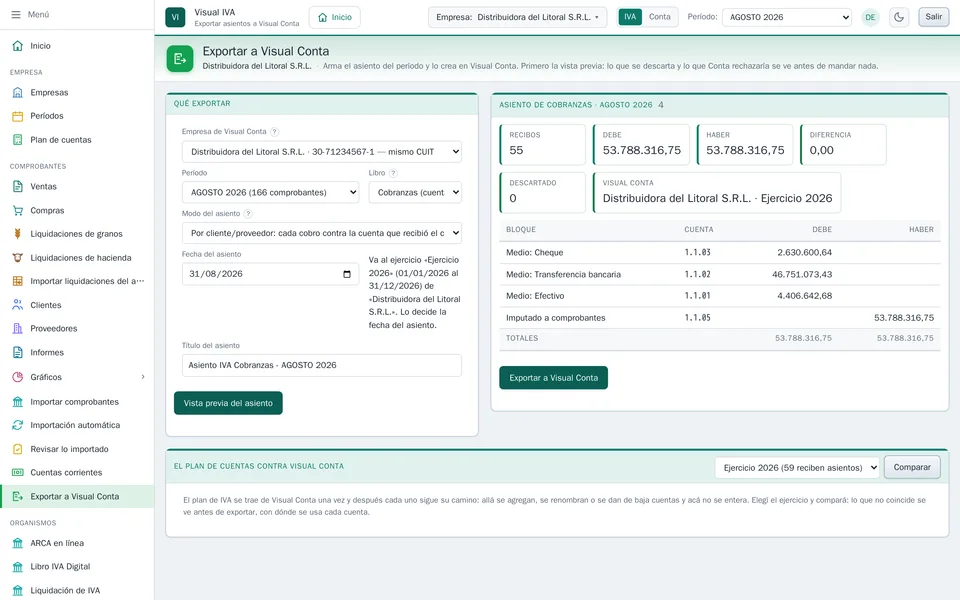Screen dimensions: 960x600
Task: Click the Comparar button
Action: (x=912, y=468)
